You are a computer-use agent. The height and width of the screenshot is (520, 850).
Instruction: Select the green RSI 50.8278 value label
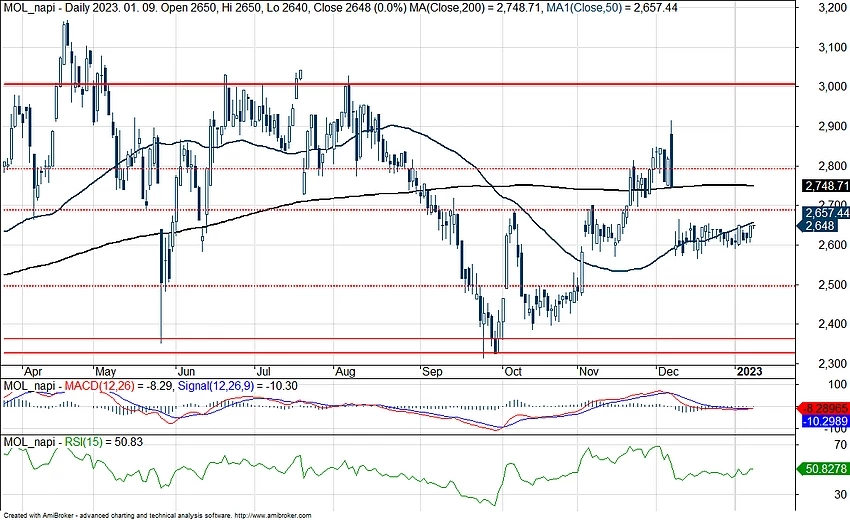coord(825,468)
